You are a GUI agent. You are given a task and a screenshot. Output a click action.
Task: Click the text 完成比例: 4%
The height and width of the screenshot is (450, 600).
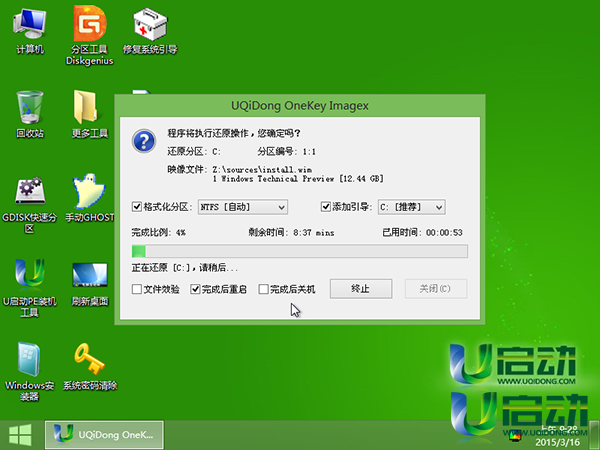coord(158,232)
